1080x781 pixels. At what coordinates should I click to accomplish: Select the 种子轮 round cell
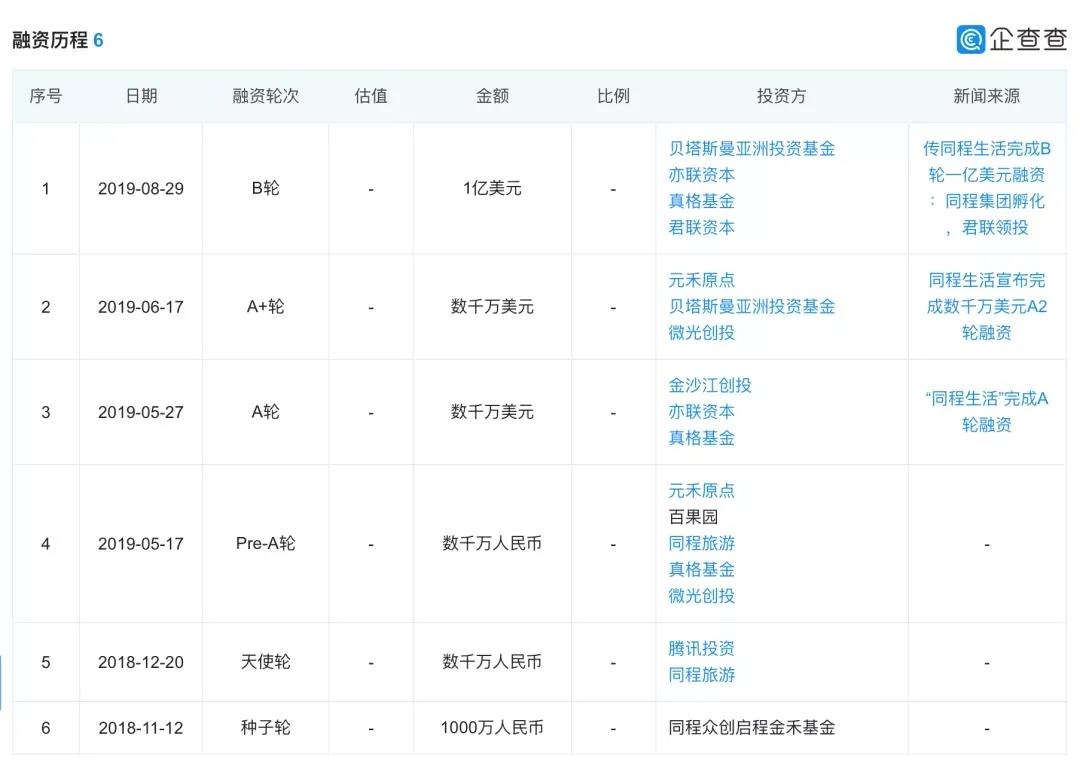click(x=265, y=727)
